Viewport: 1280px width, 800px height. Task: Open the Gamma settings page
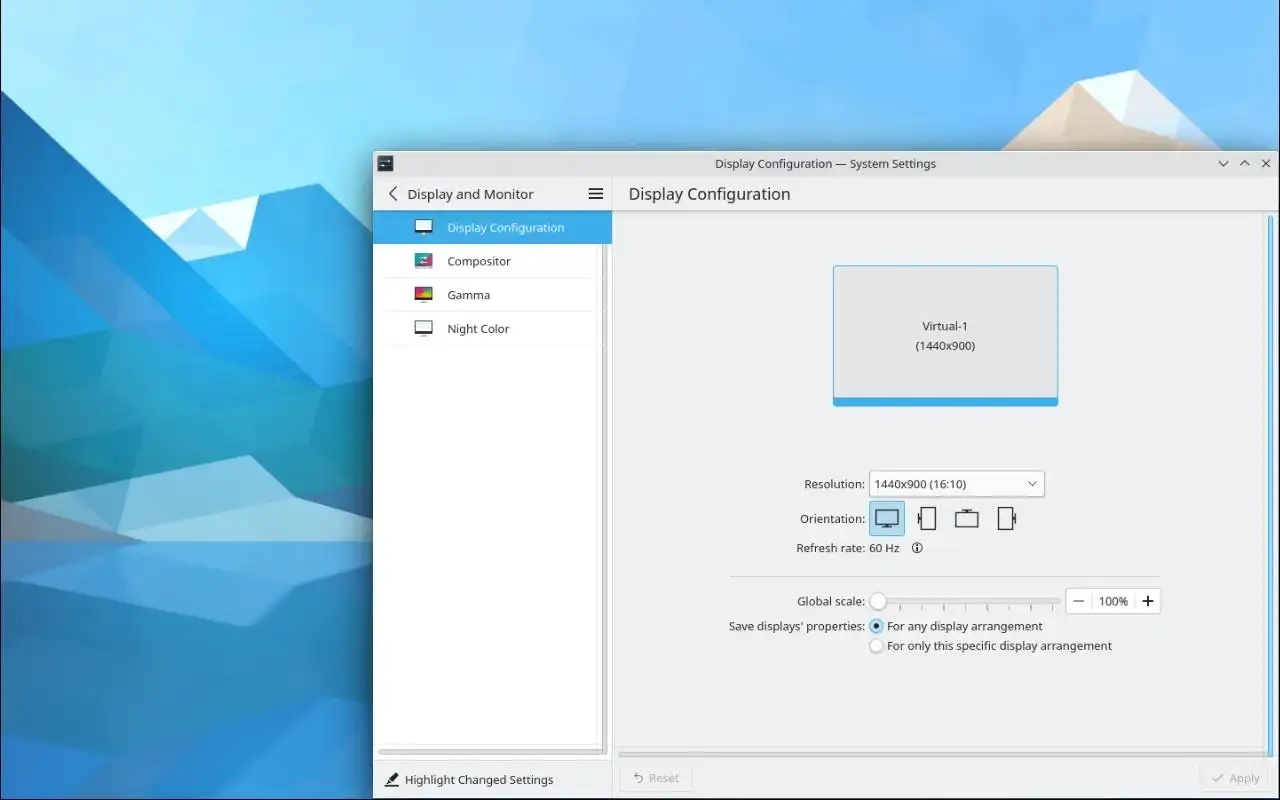tap(492, 295)
